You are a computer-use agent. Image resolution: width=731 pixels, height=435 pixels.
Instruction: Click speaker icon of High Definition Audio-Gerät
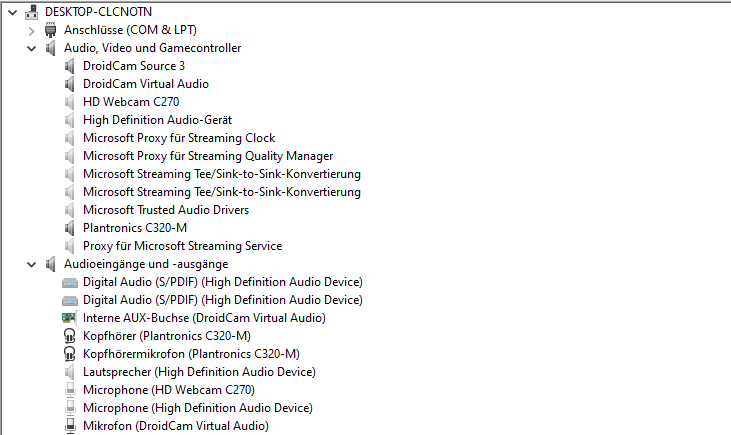coord(69,120)
